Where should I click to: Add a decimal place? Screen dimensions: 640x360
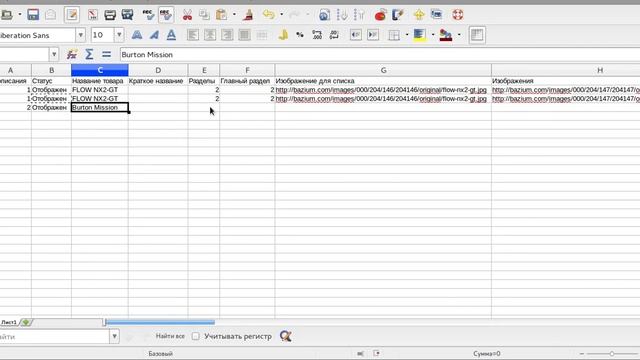[x=317, y=35]
